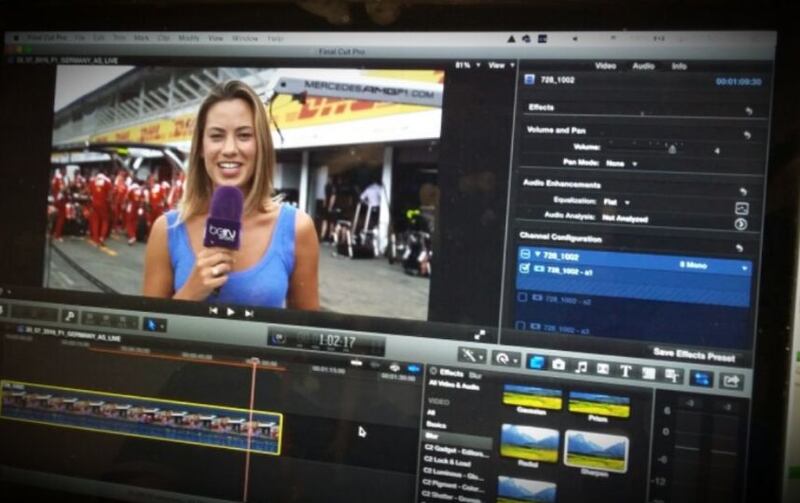Open the Equalization Flat dropdown
The image size is (800, 503).
(x=616, y=202)
